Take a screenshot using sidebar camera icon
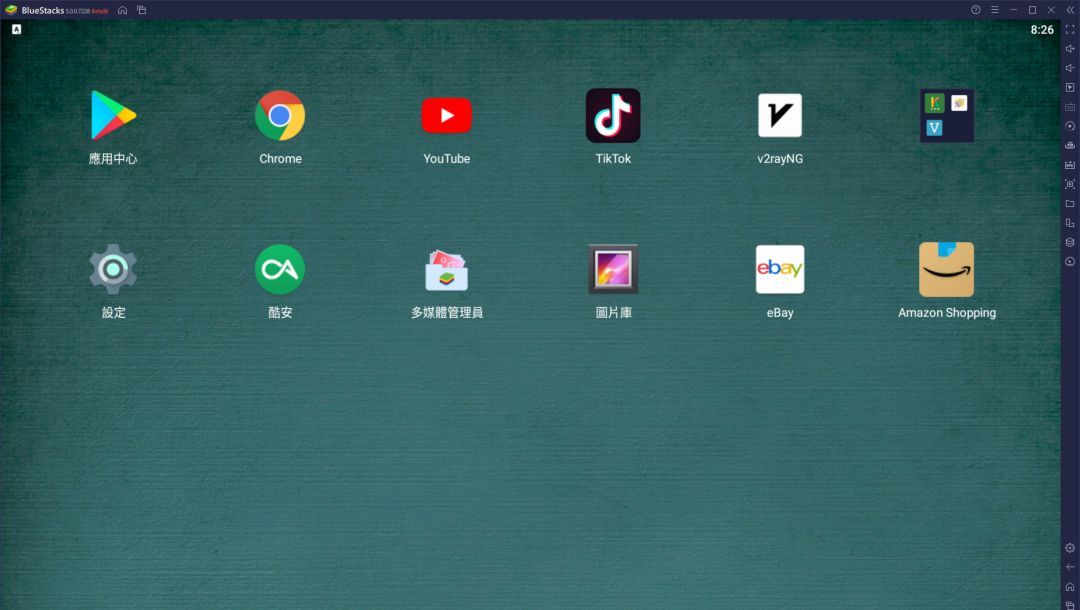Screen dimensions: 1080x610 (1070, 184)
